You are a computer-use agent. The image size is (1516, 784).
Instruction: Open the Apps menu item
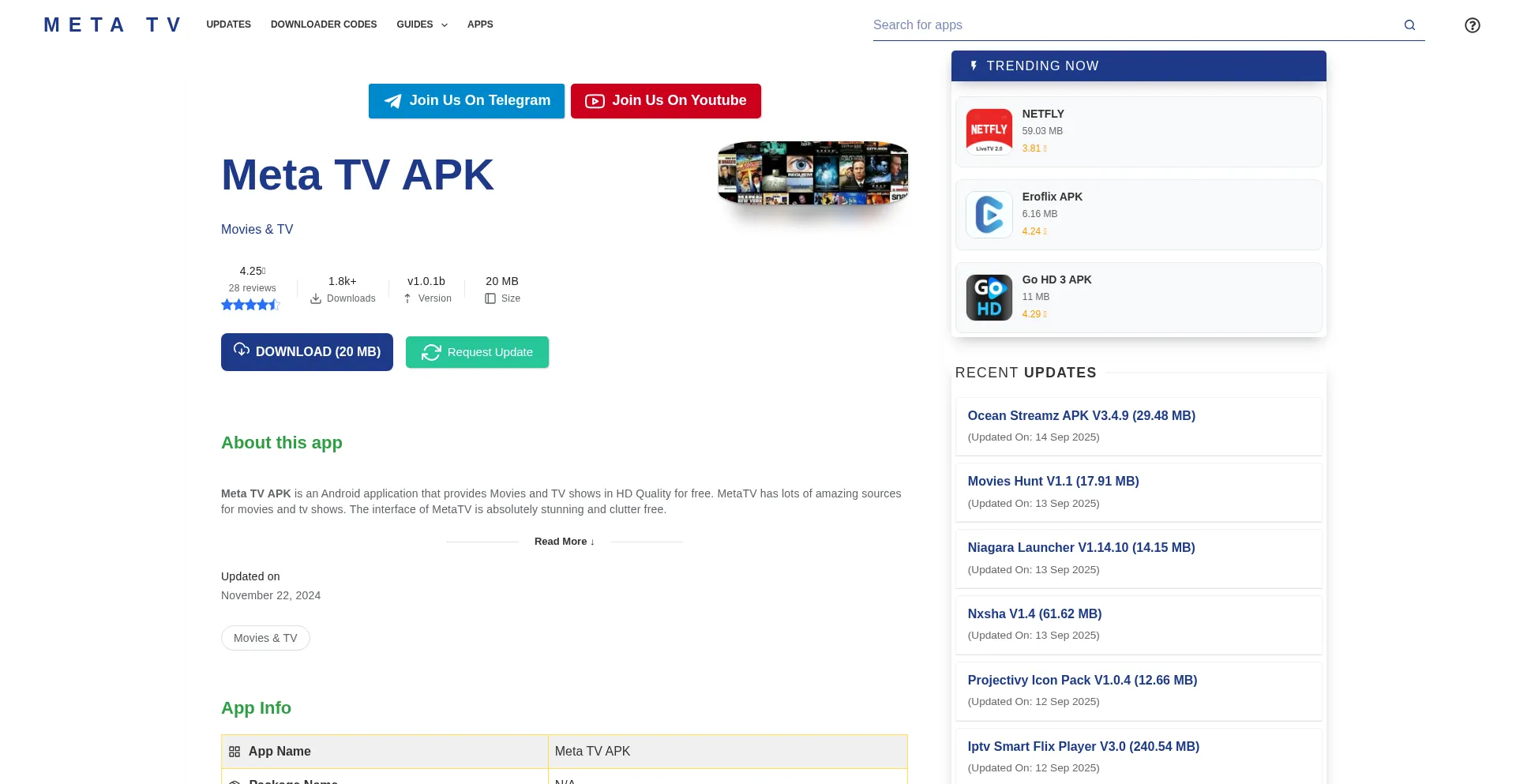(x=480, y=24)
